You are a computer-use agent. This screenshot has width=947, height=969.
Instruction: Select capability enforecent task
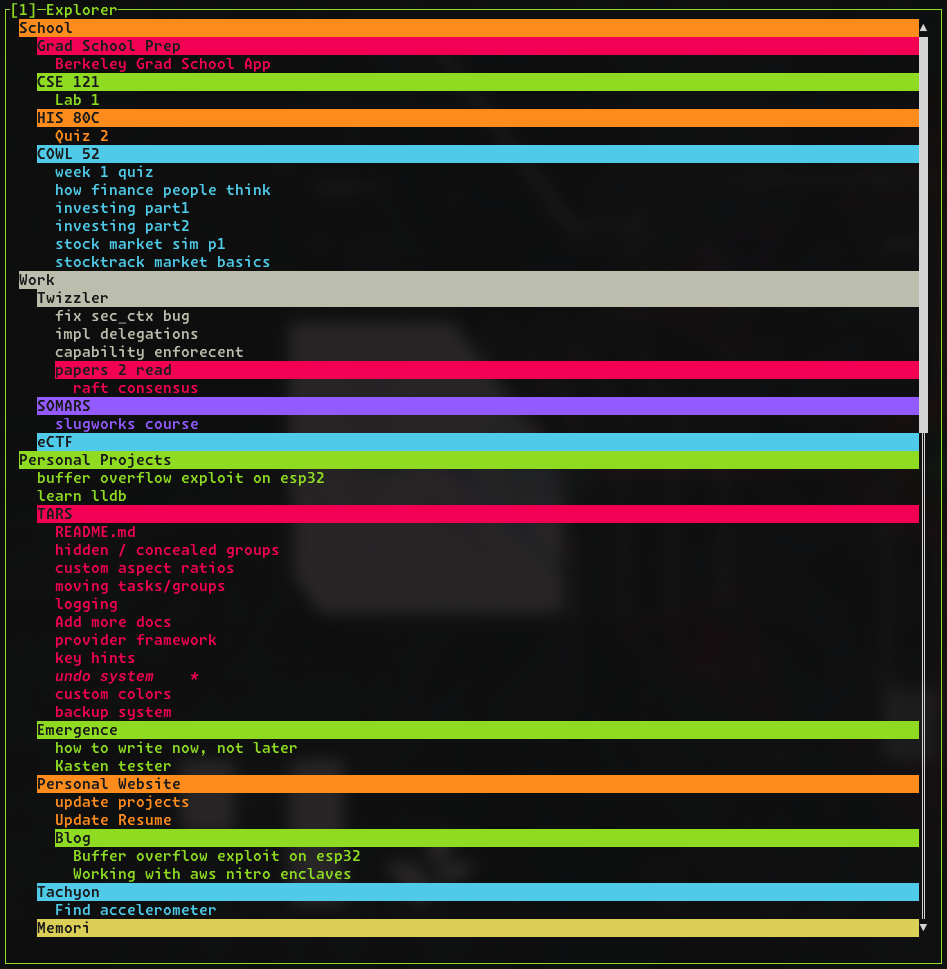pyautogui.click(x=149, y=352)
